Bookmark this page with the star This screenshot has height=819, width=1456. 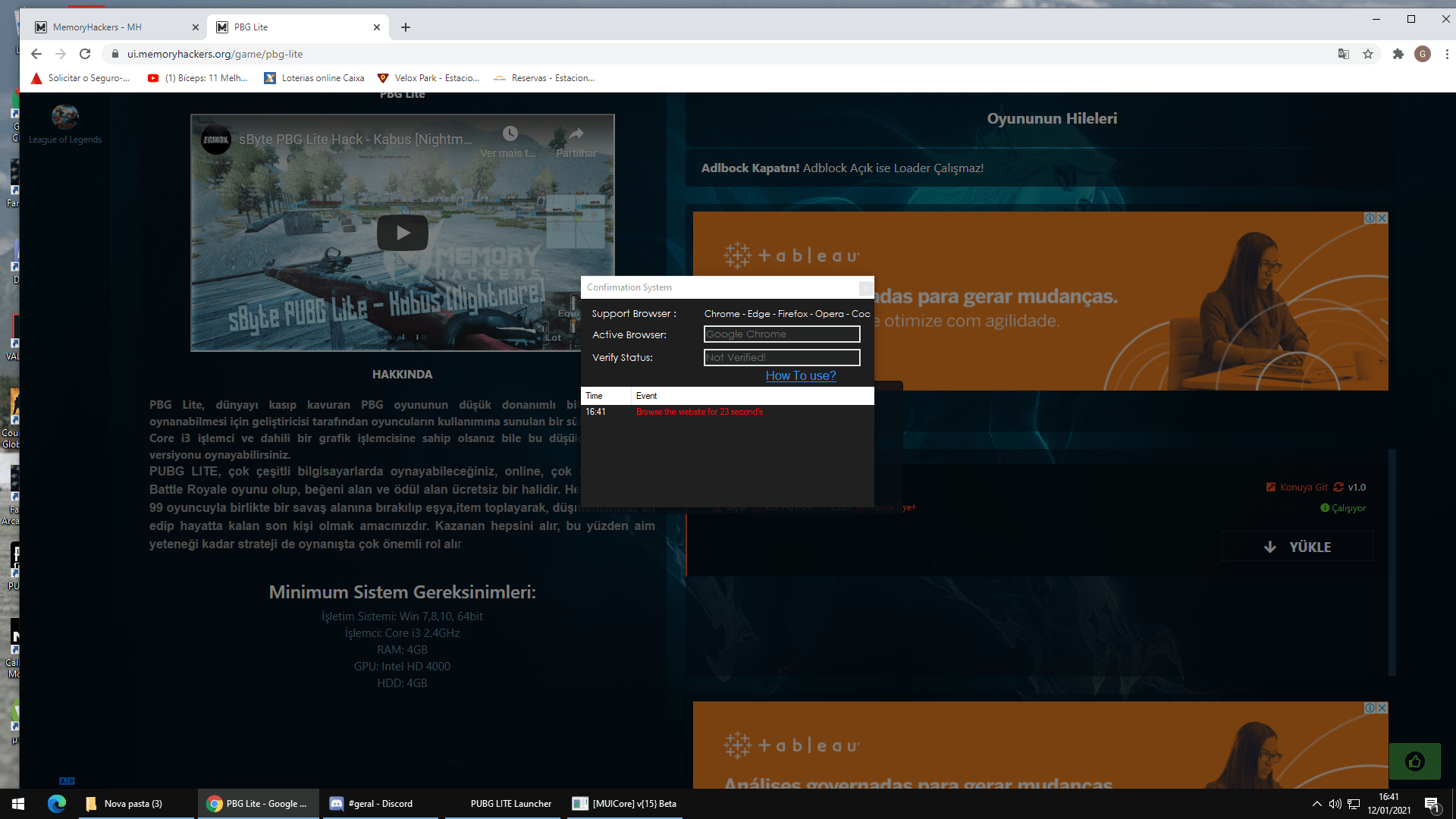click(x=1368, y=54)
